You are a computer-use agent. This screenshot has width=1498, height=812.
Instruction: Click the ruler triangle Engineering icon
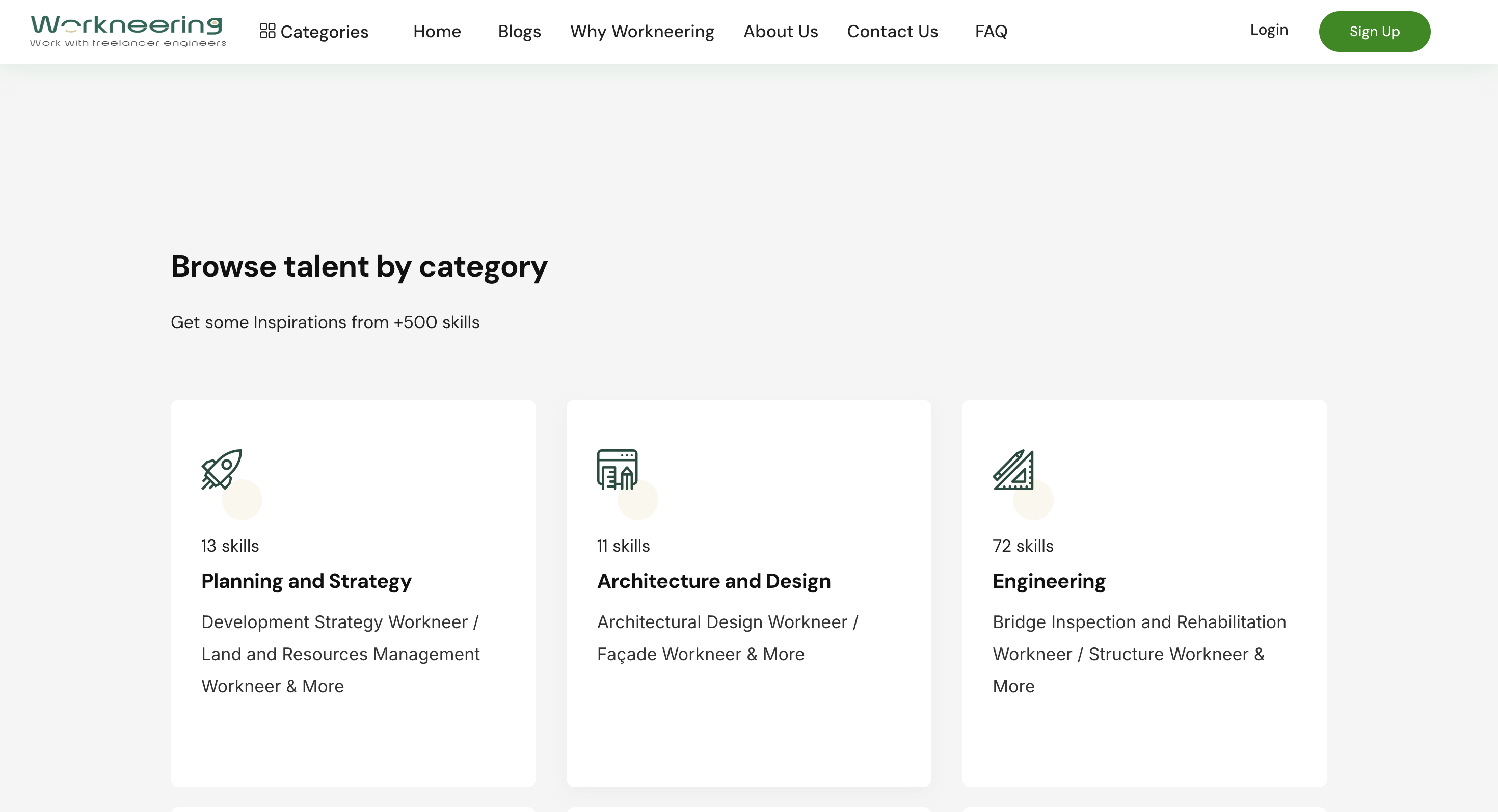(x=1013, y=470)
